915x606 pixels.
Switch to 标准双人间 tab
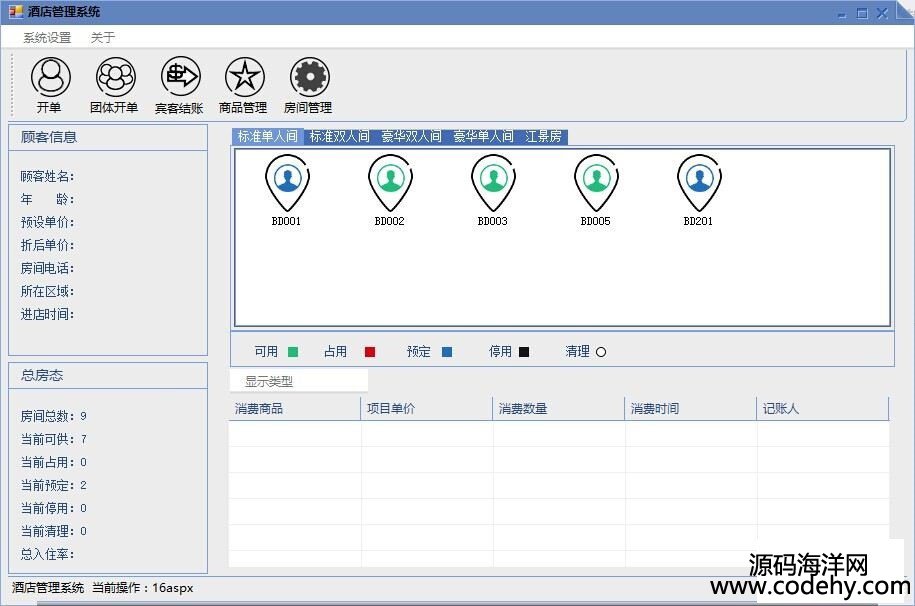tap(339, 137)
